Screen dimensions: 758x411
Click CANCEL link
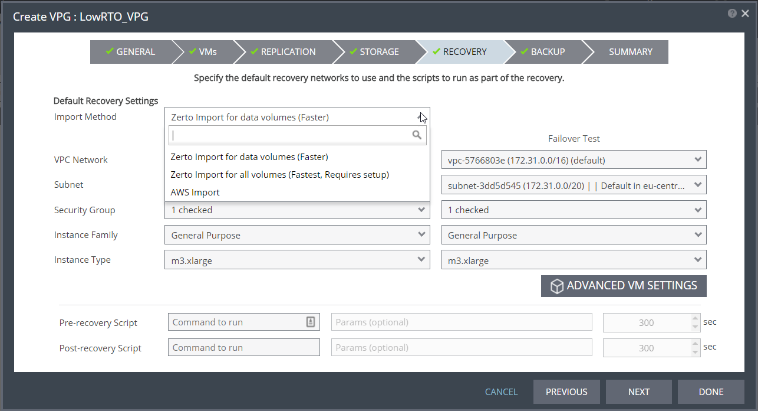coord(501,392)
